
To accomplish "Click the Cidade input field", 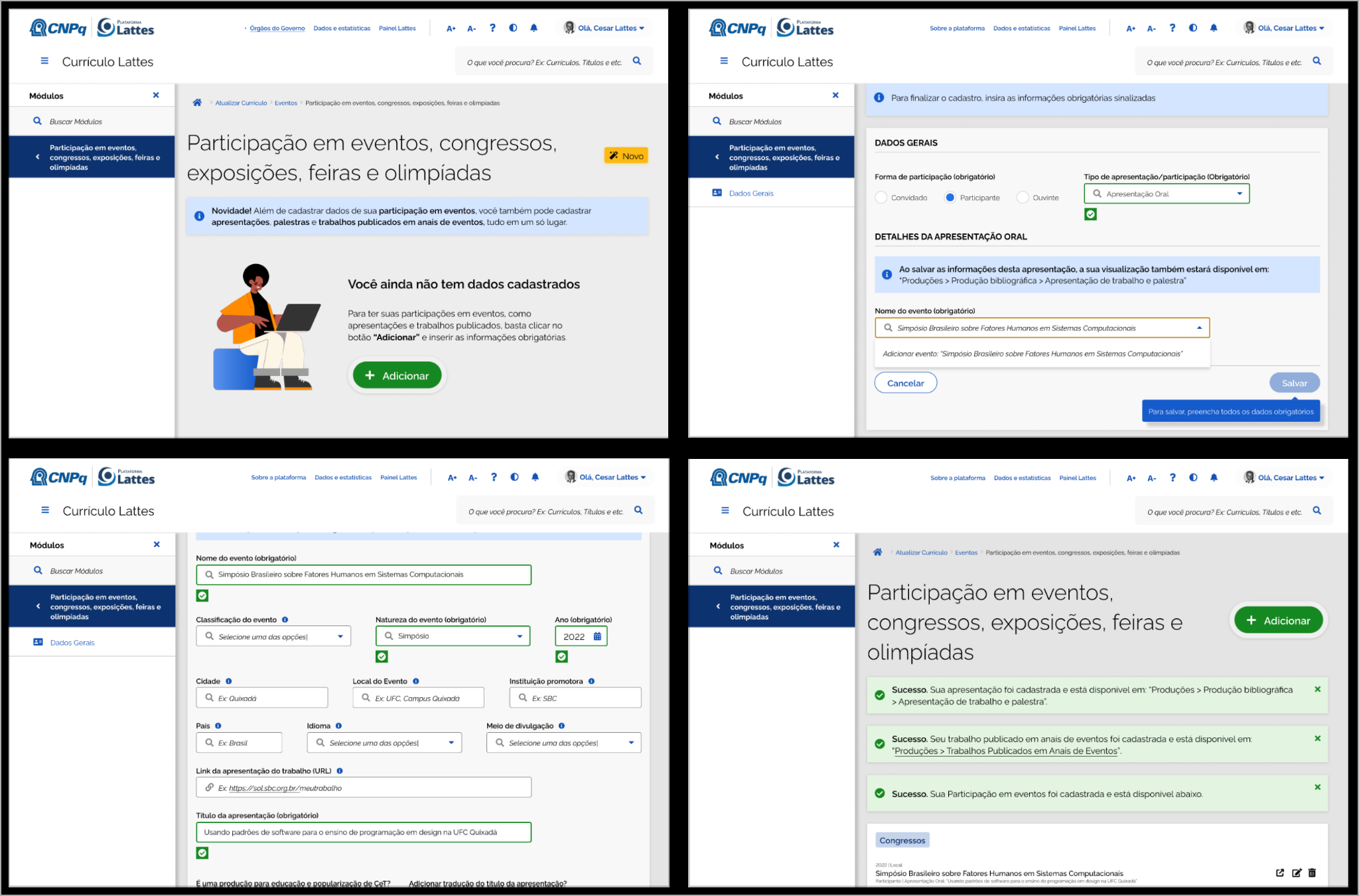I will point(261,698).
